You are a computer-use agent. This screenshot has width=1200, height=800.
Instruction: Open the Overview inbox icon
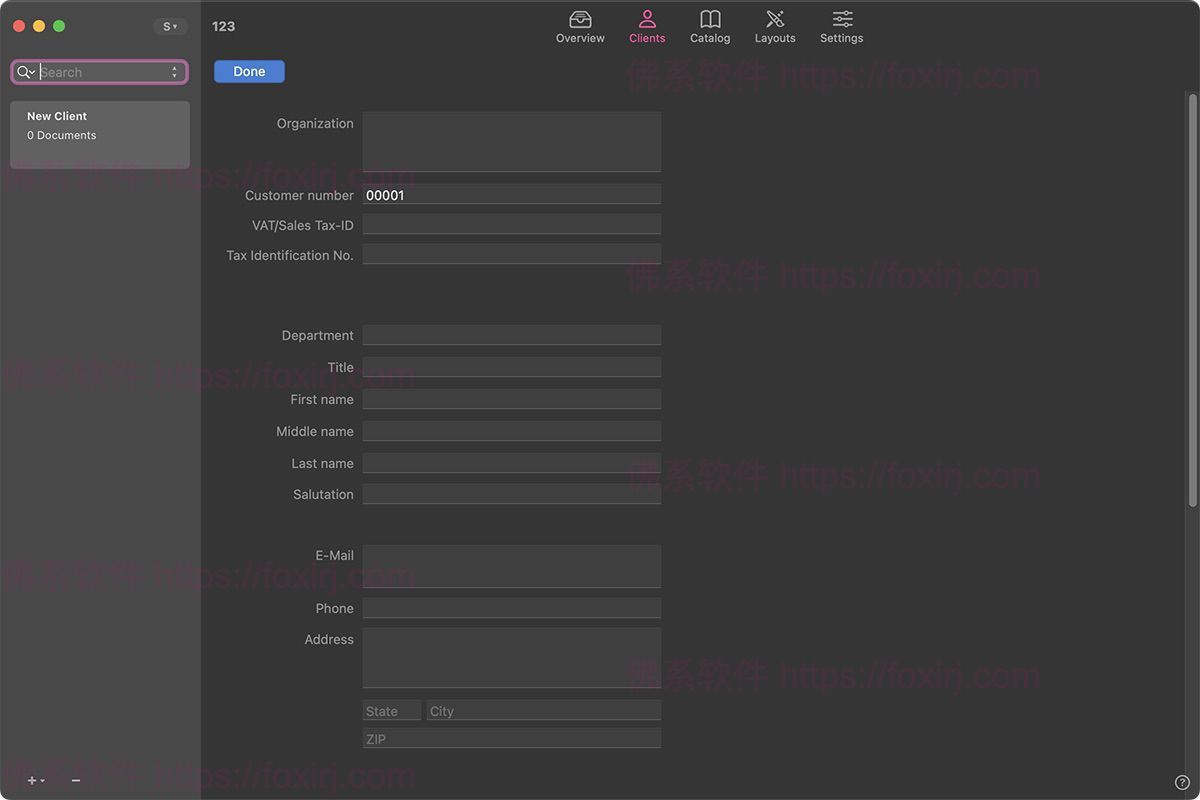pos(580,19)
